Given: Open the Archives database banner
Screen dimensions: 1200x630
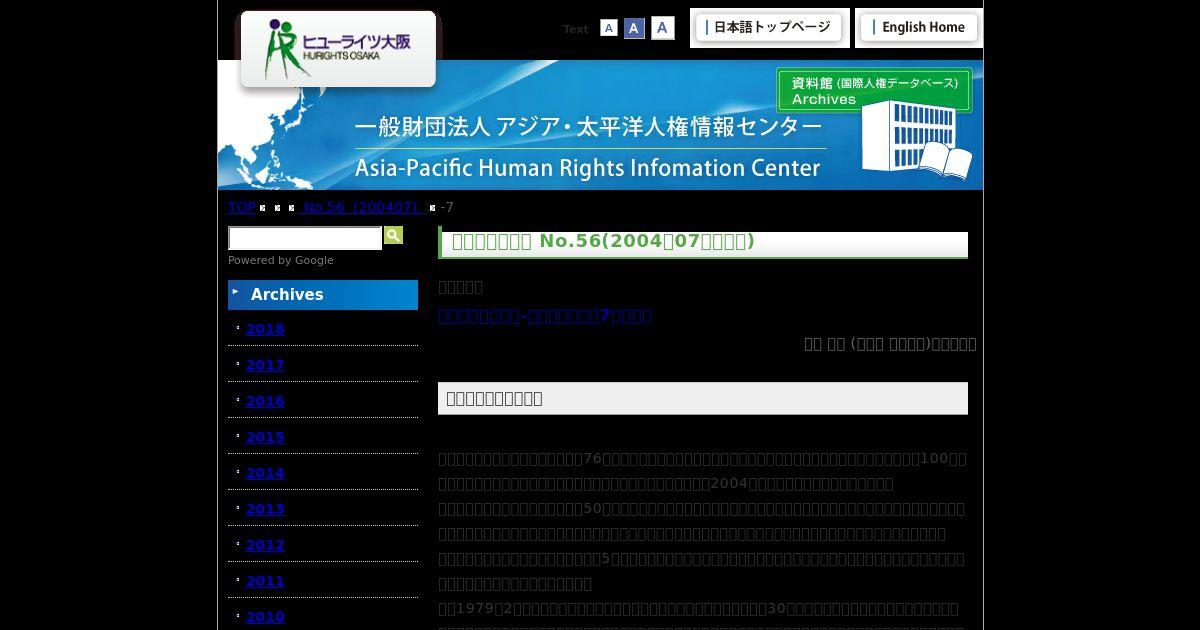Looking at the screenshot, I should (x=874, y=90).
